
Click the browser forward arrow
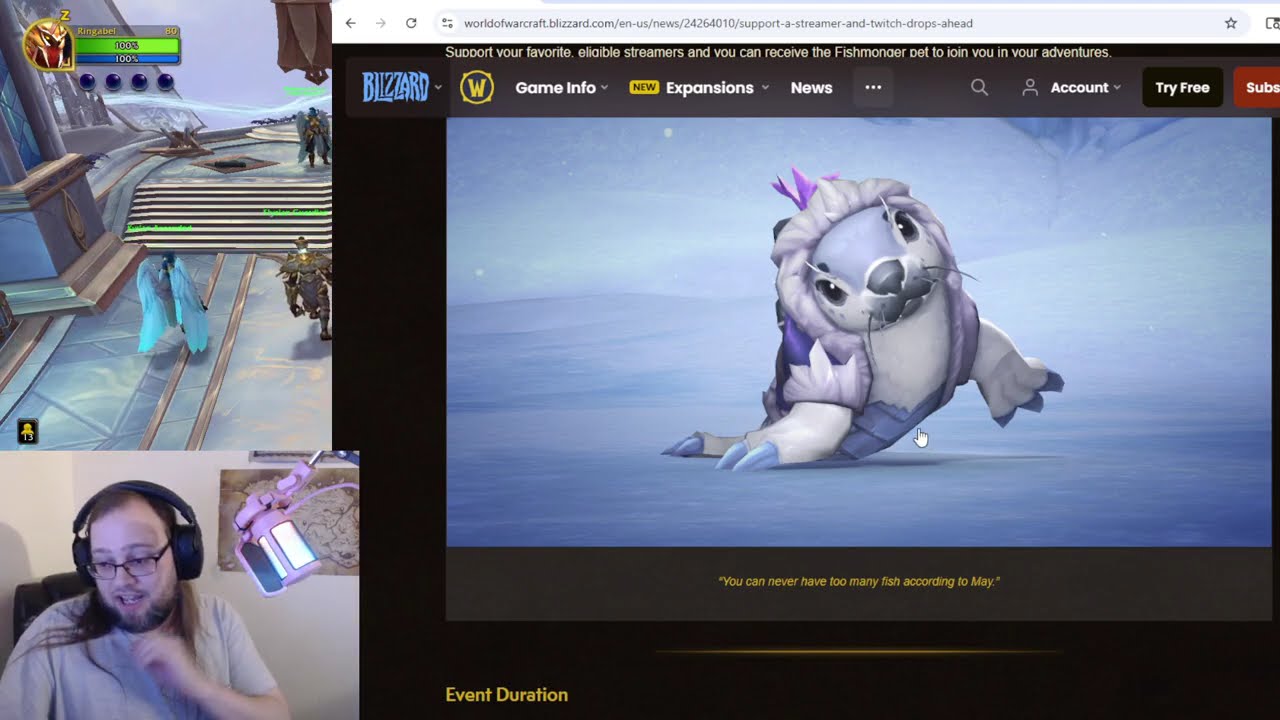click(380, 23)
